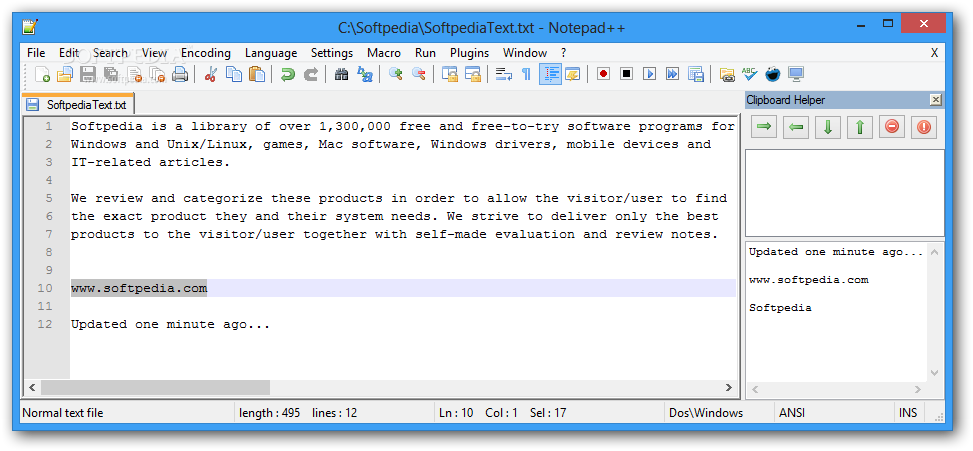The image size is (973, 451).
Task: Print the document using the printer icon
Action: 180,74
